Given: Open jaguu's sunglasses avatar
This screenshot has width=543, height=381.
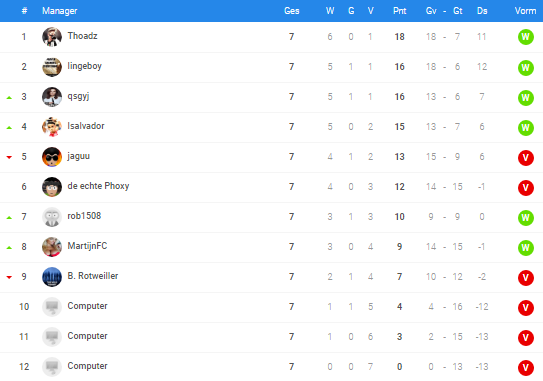Looking at the screenshot, I should click(52, 157).
